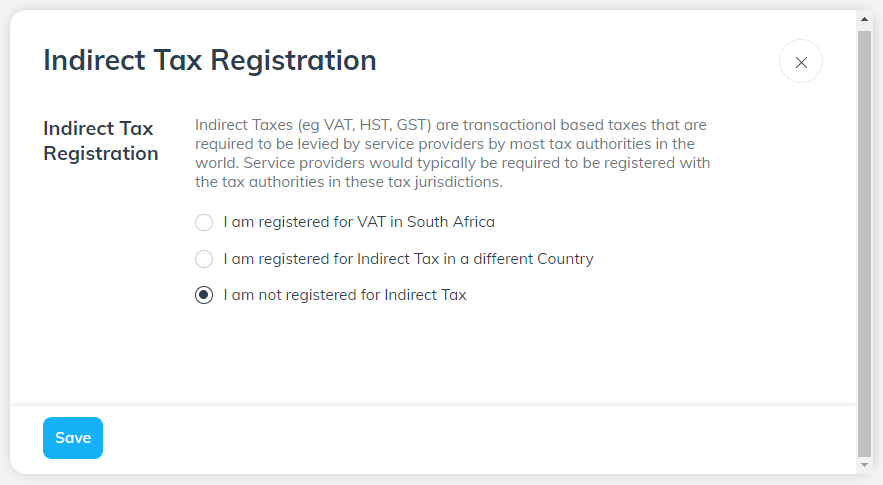The height and width of the screenshot is (485, 883).
Task: Click the 'I am not registered for Indirect Tax' label
Action: [345, 295]
